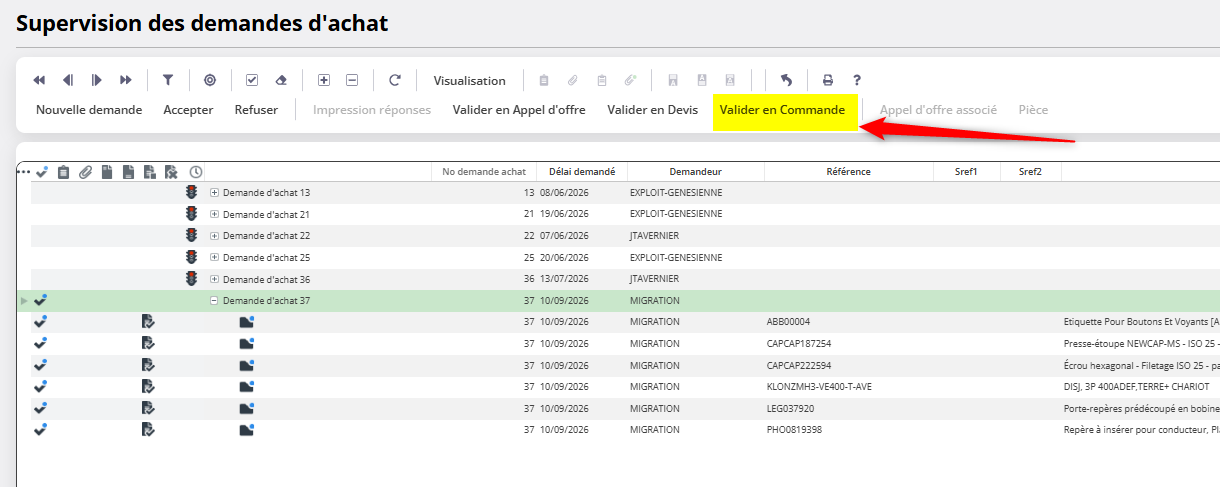Click the undo back-arrow icon
The height and width of the screenshot is (487, 1220).
click(x=786, y=80)
